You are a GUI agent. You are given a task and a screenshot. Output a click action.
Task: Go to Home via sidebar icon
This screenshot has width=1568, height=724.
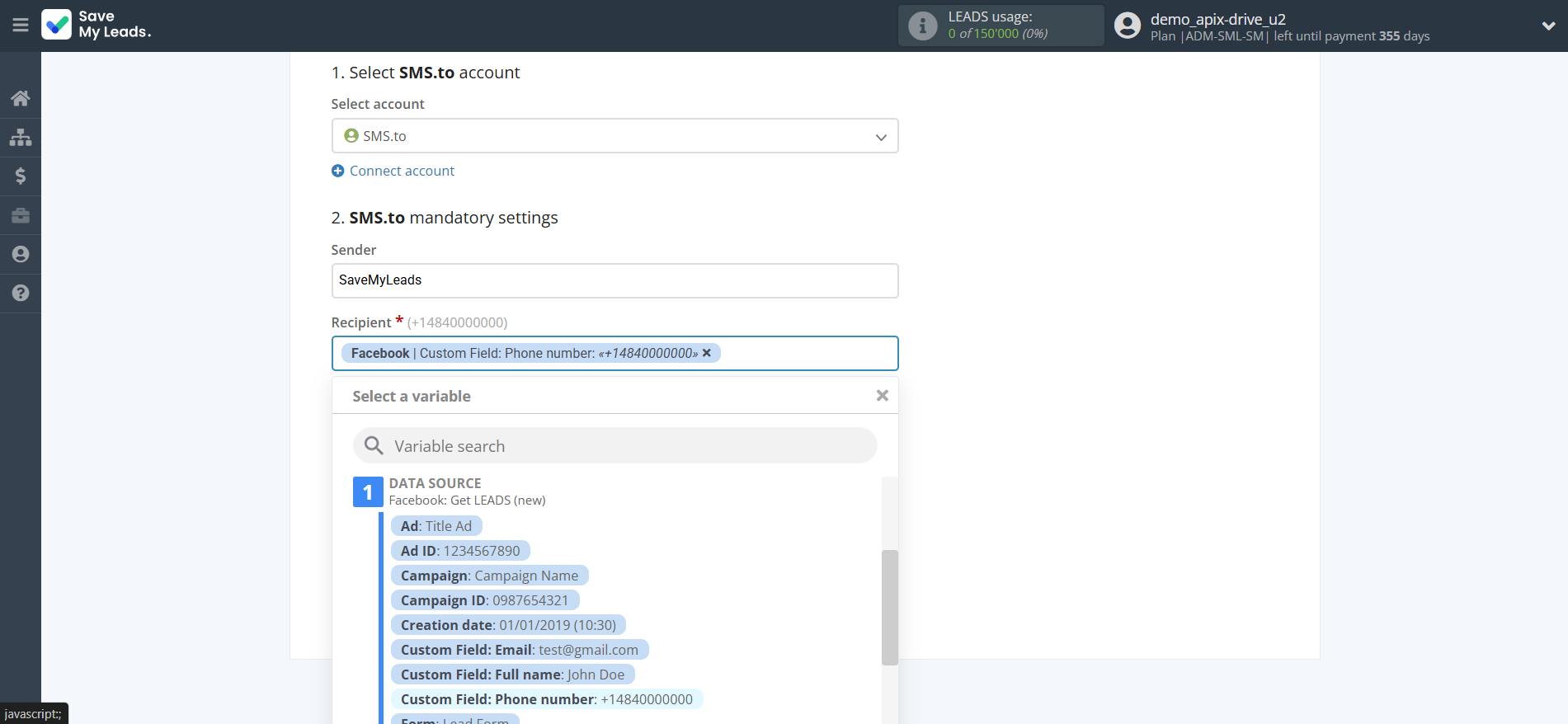coord(21,98)
